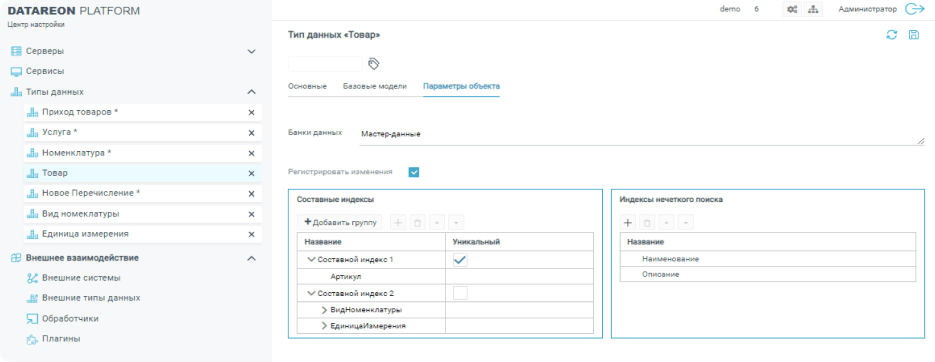
Task: Collapse the Составной индекс 1 row
Action: pos(311,260)
